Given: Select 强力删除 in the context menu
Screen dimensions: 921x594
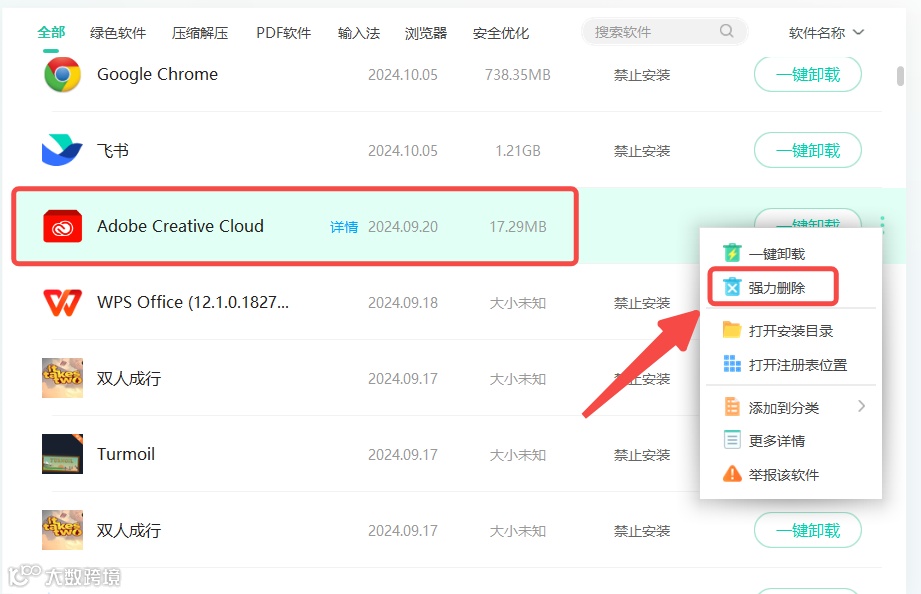Looking at the screenshot, I should (x=777, y=288).
